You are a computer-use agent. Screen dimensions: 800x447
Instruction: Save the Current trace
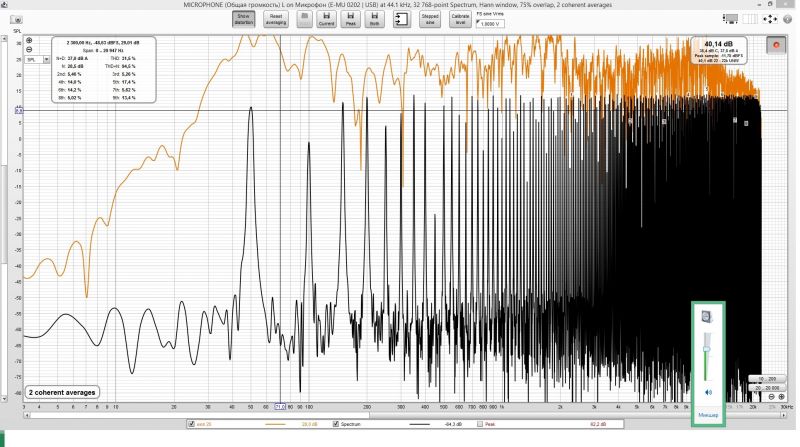[326, 19]
